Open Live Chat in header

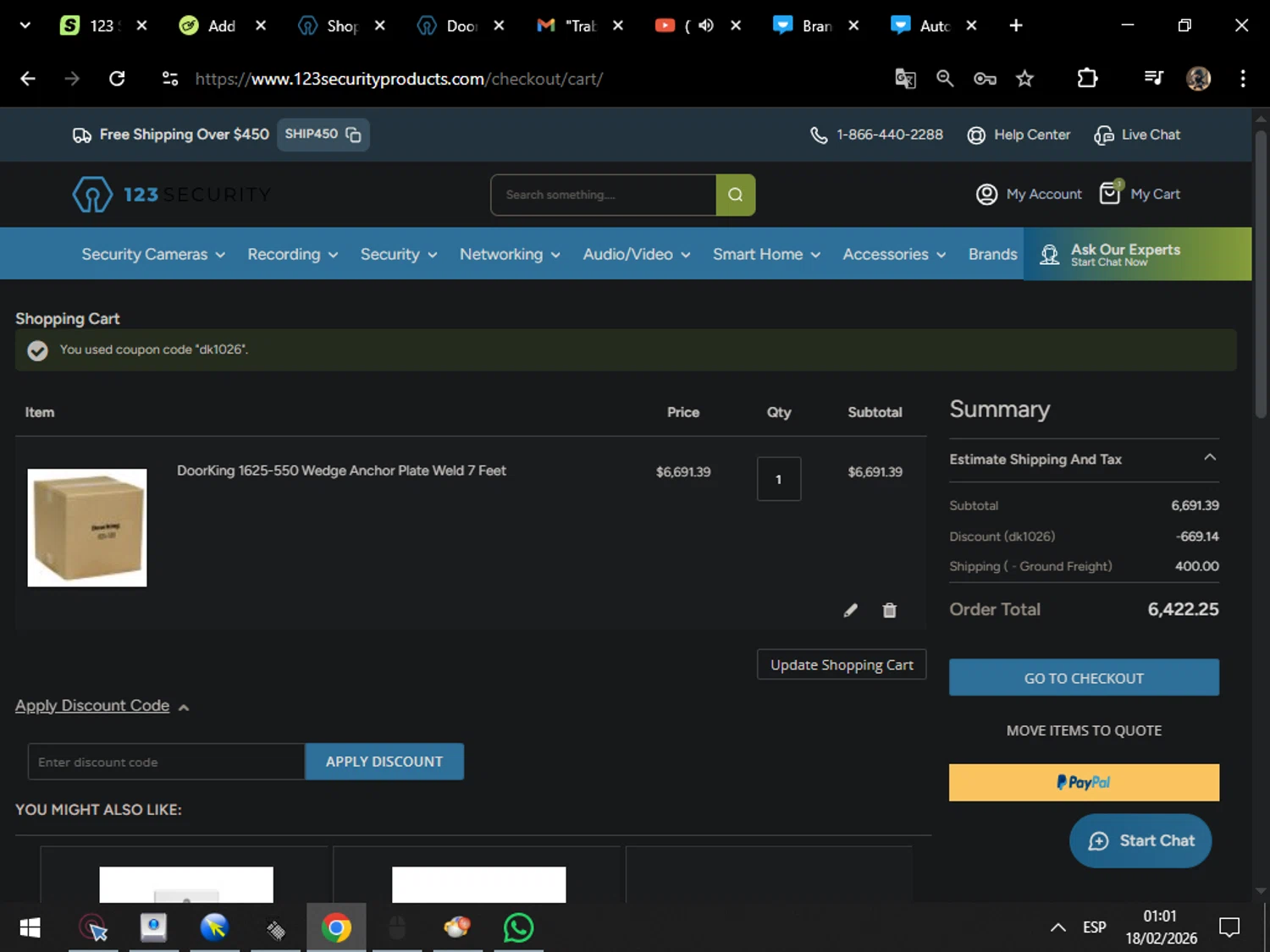click(x=1137, y=135)
